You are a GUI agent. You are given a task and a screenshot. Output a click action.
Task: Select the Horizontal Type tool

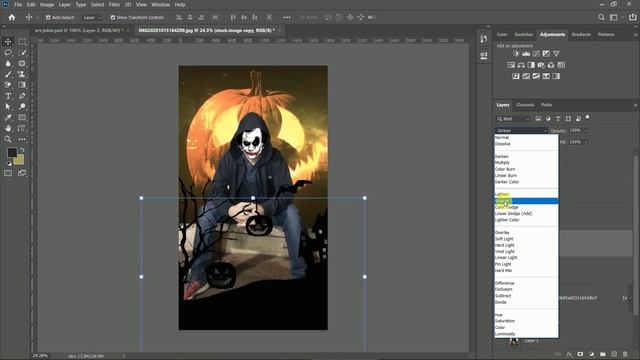coord(8,96)
